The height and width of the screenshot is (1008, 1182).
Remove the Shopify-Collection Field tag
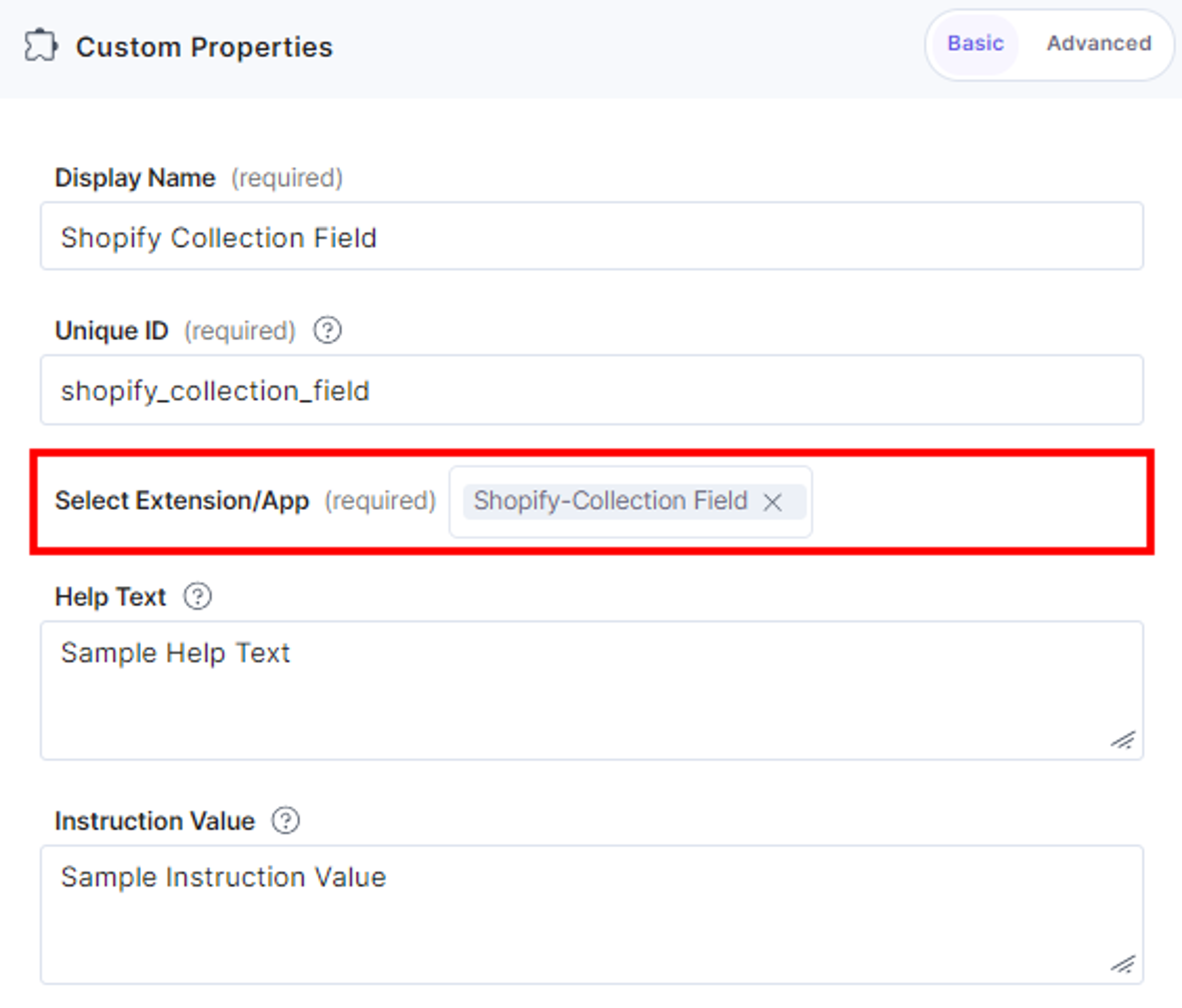coord(772,502)
